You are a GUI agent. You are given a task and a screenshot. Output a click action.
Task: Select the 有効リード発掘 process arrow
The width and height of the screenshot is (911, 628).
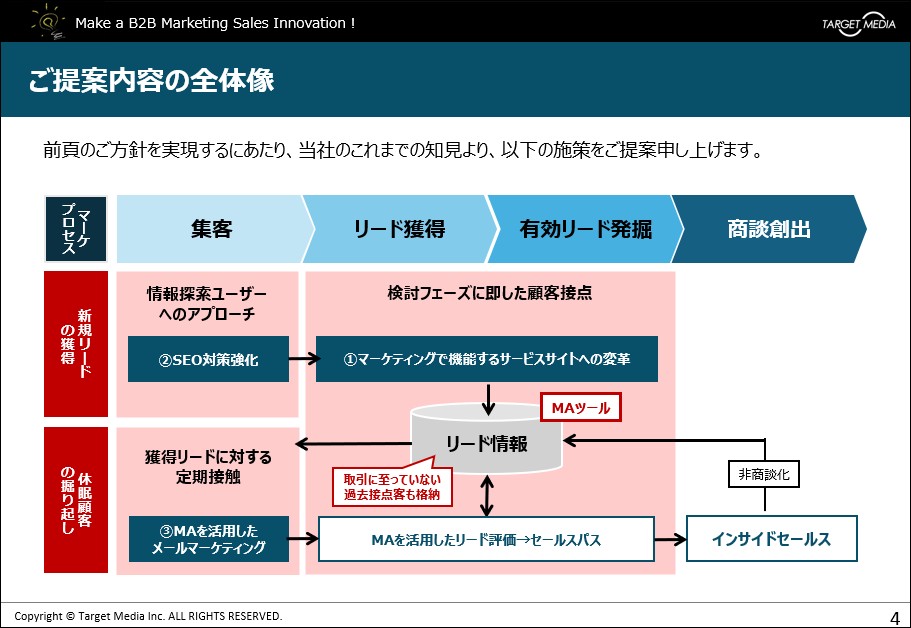(585, 229)
